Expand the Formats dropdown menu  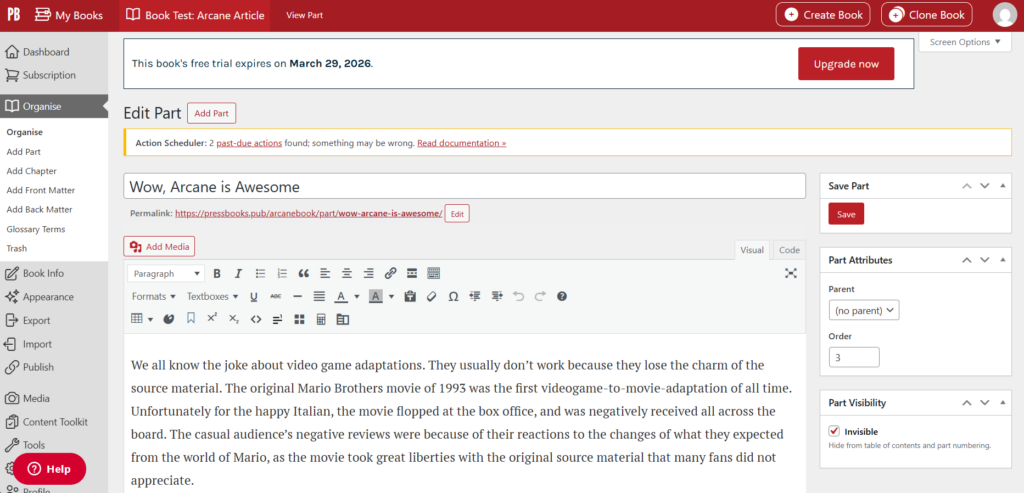pos(153,296)
